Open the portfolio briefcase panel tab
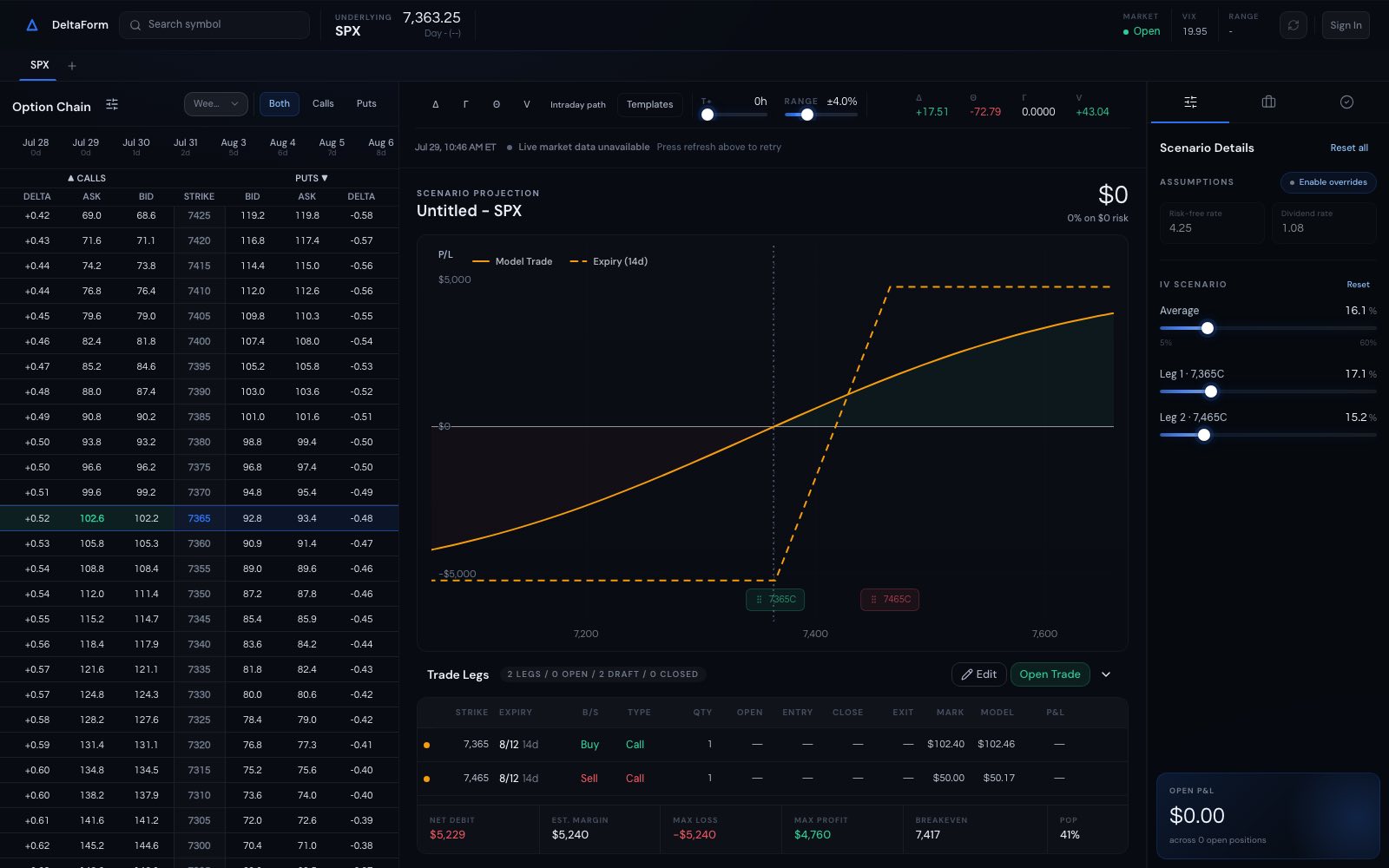The width and height of the screenshot is (1389, 868). pyautogui.click(x=1268, y=102)
